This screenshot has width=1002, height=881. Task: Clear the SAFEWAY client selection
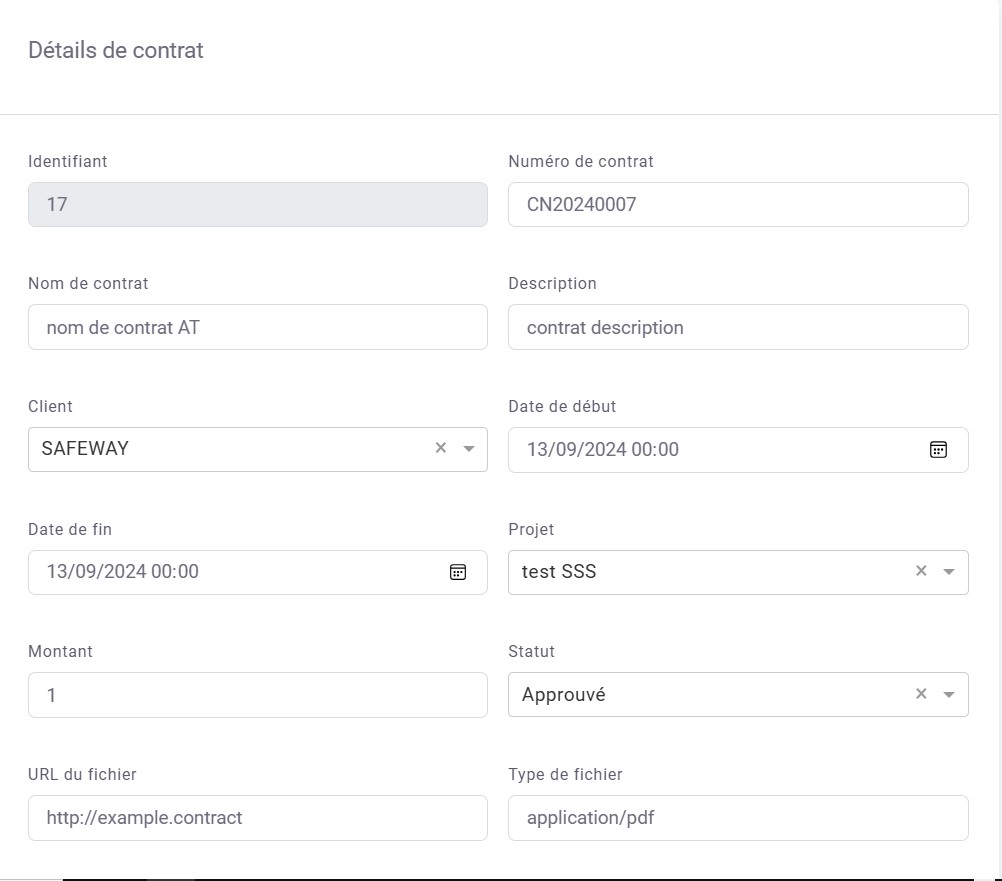440,448
